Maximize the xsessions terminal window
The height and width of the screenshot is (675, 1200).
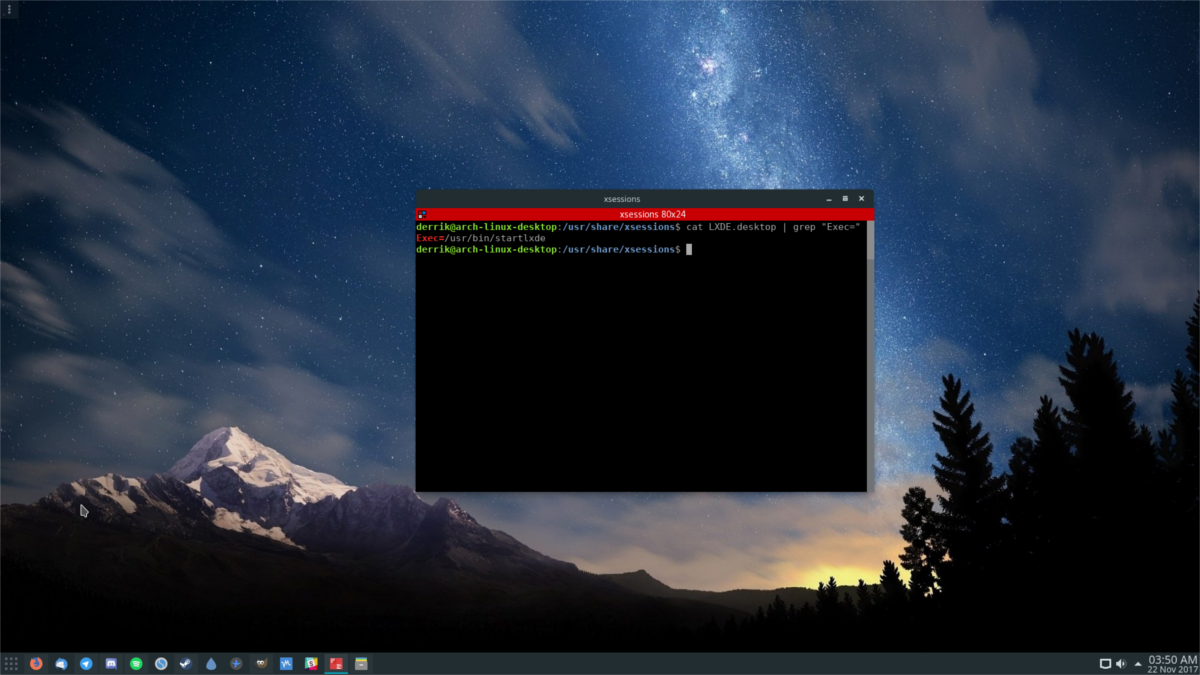click(x=845, y=199)
